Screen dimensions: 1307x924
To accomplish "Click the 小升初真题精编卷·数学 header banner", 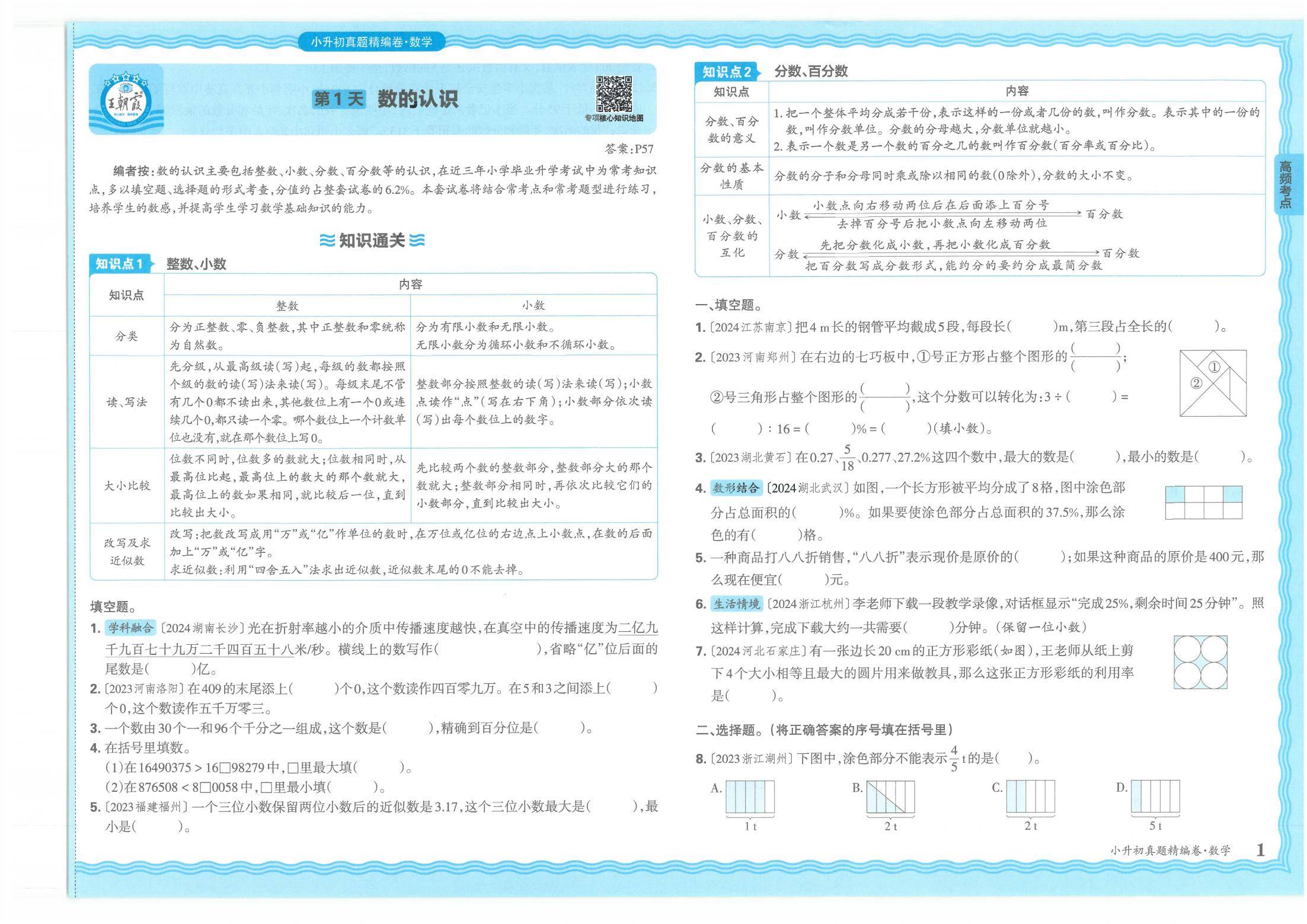I will pos(372,42).
